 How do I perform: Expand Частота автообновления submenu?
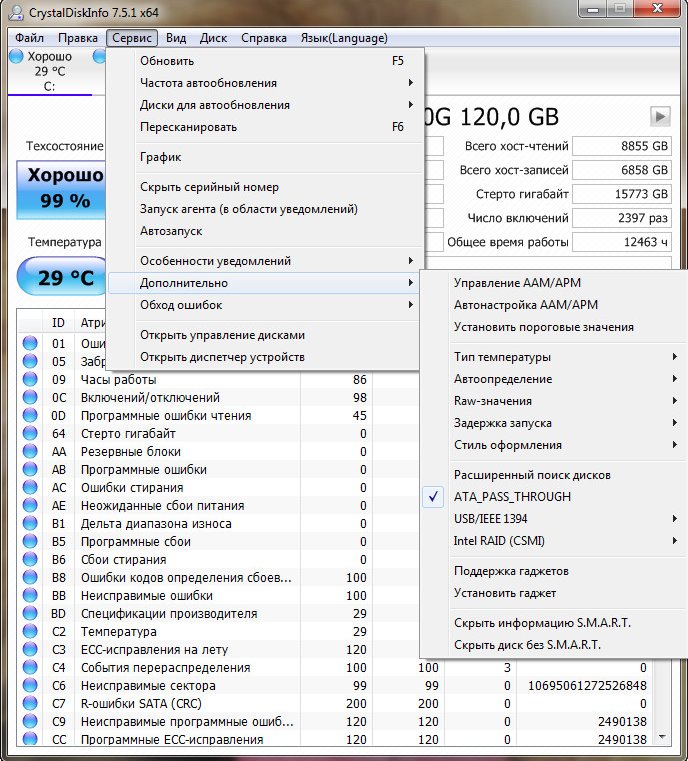(264, 83)
